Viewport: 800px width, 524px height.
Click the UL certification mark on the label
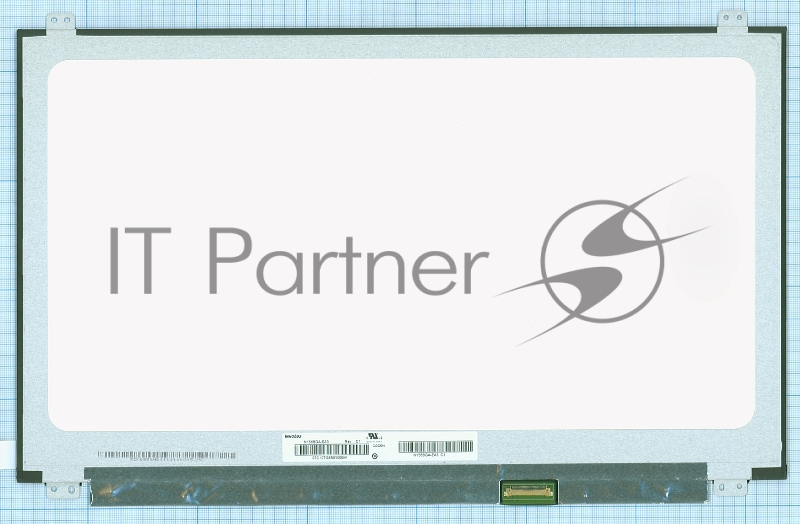coord(373,438)
